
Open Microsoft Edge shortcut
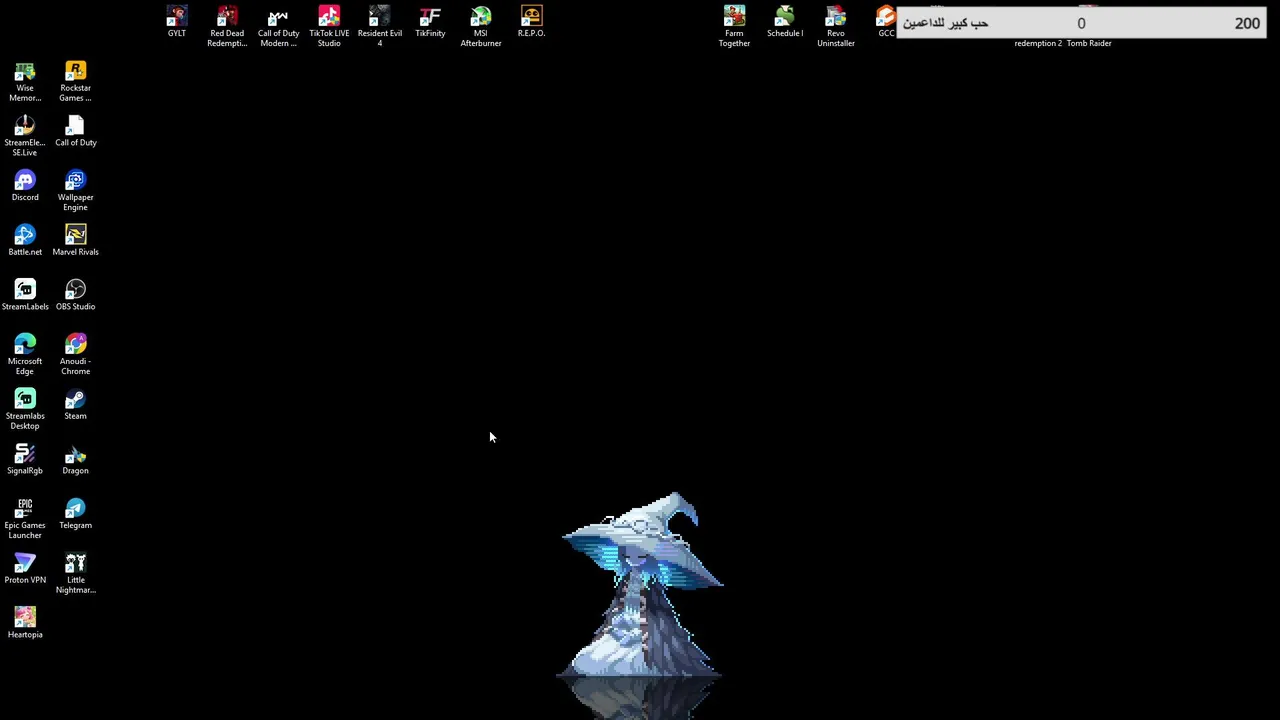pos(25,355)
